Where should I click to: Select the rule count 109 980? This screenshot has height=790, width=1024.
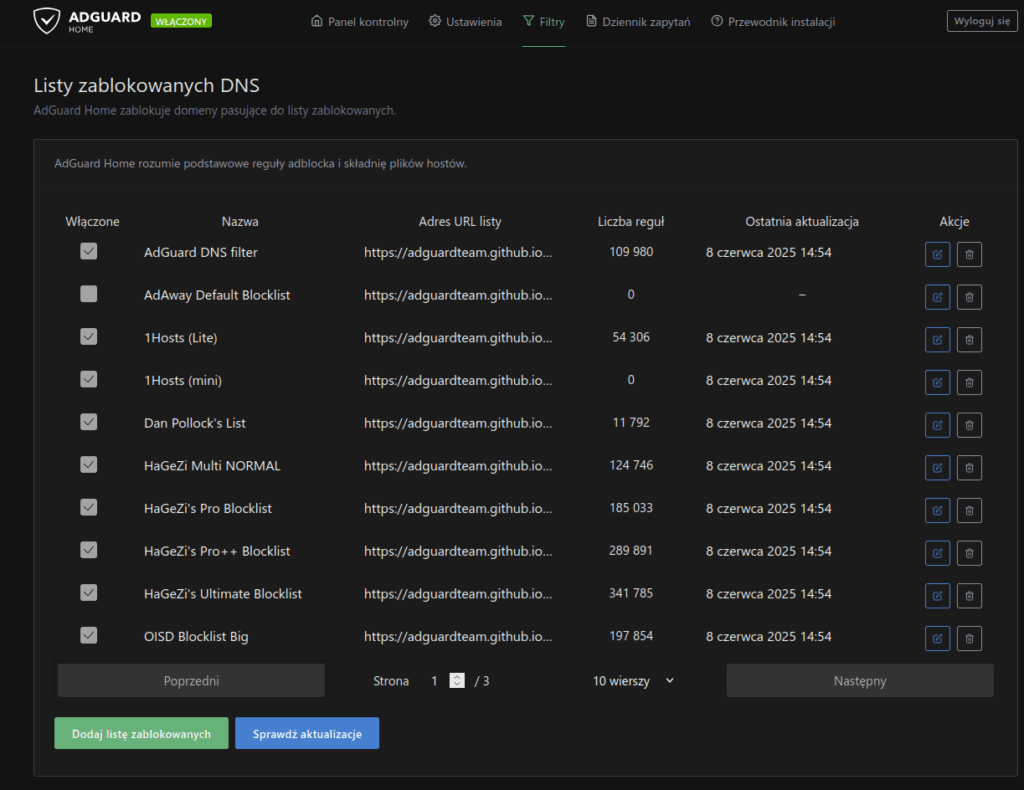(x=631, y=251)
